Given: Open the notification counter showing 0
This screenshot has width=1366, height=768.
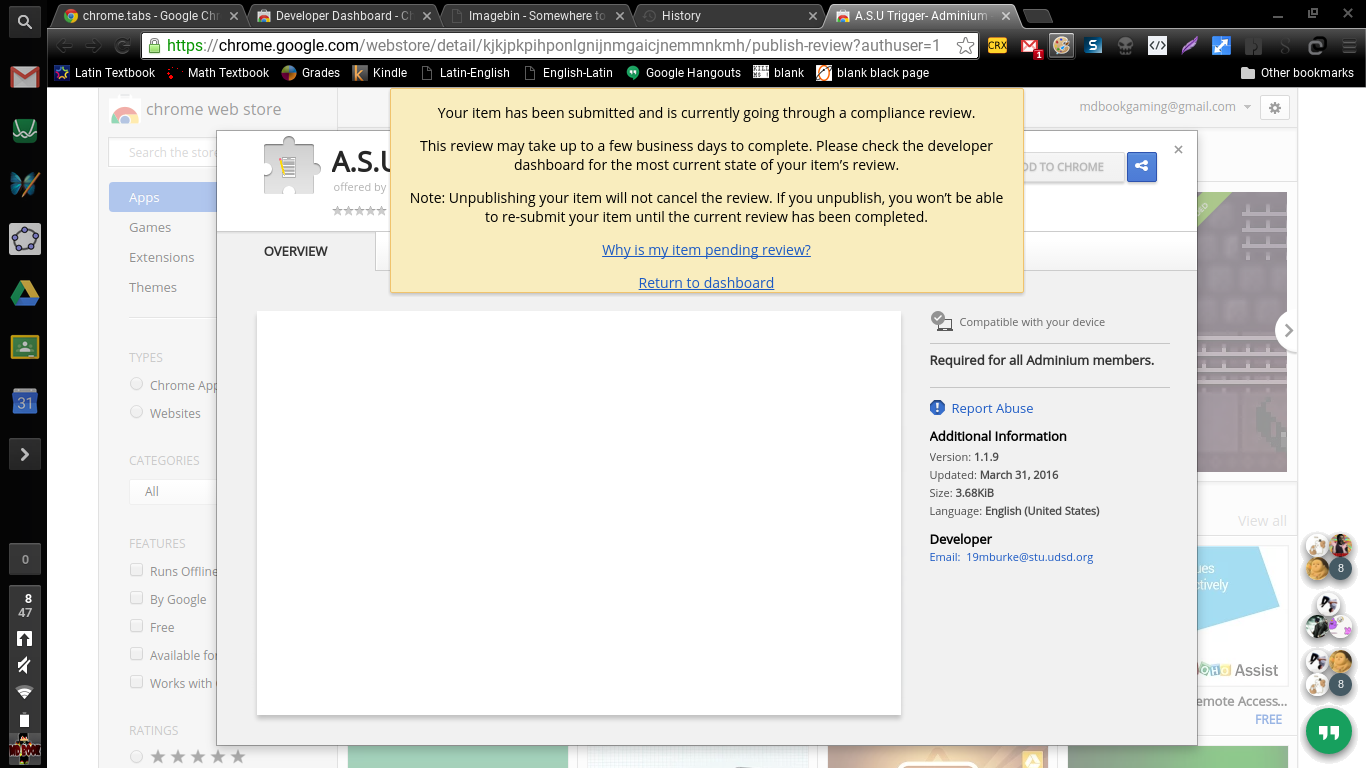Looking at the screenshot, I should point(25,560).
